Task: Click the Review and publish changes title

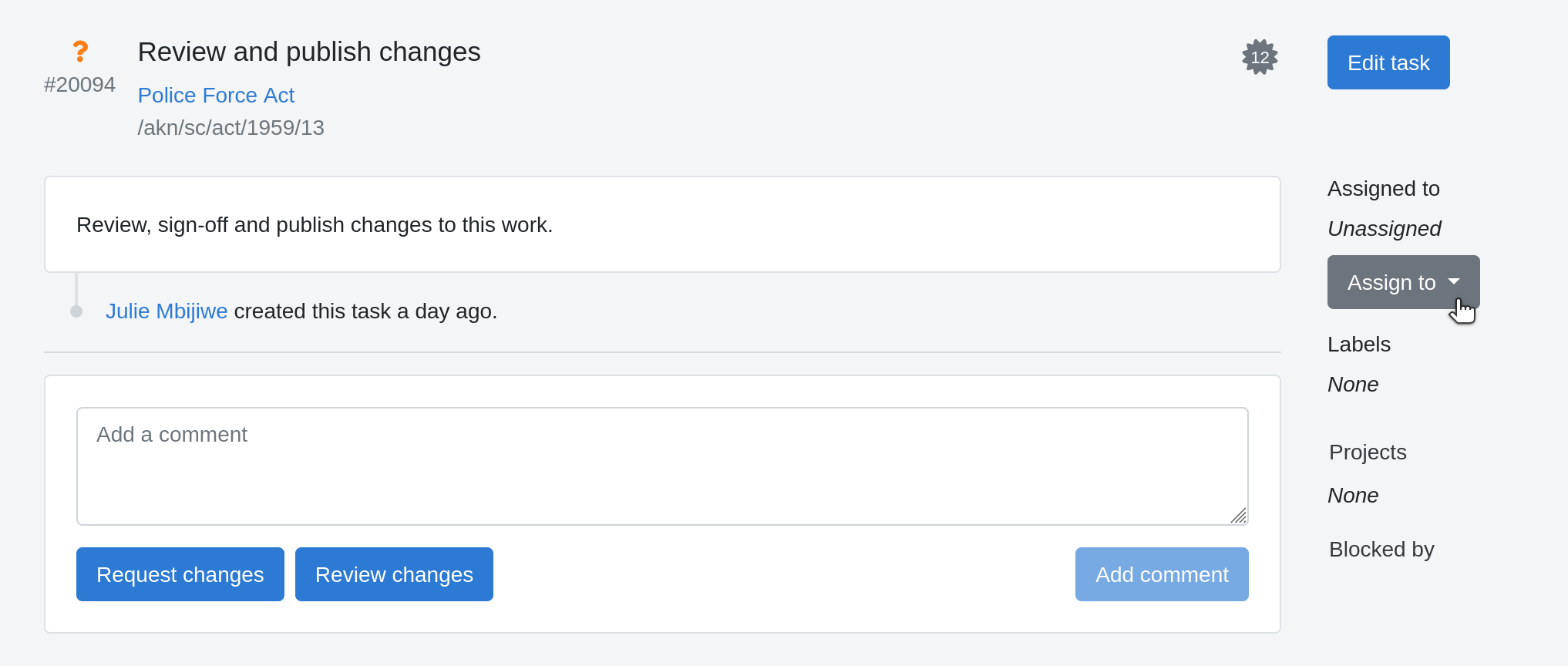Action: tap(309, 52)
